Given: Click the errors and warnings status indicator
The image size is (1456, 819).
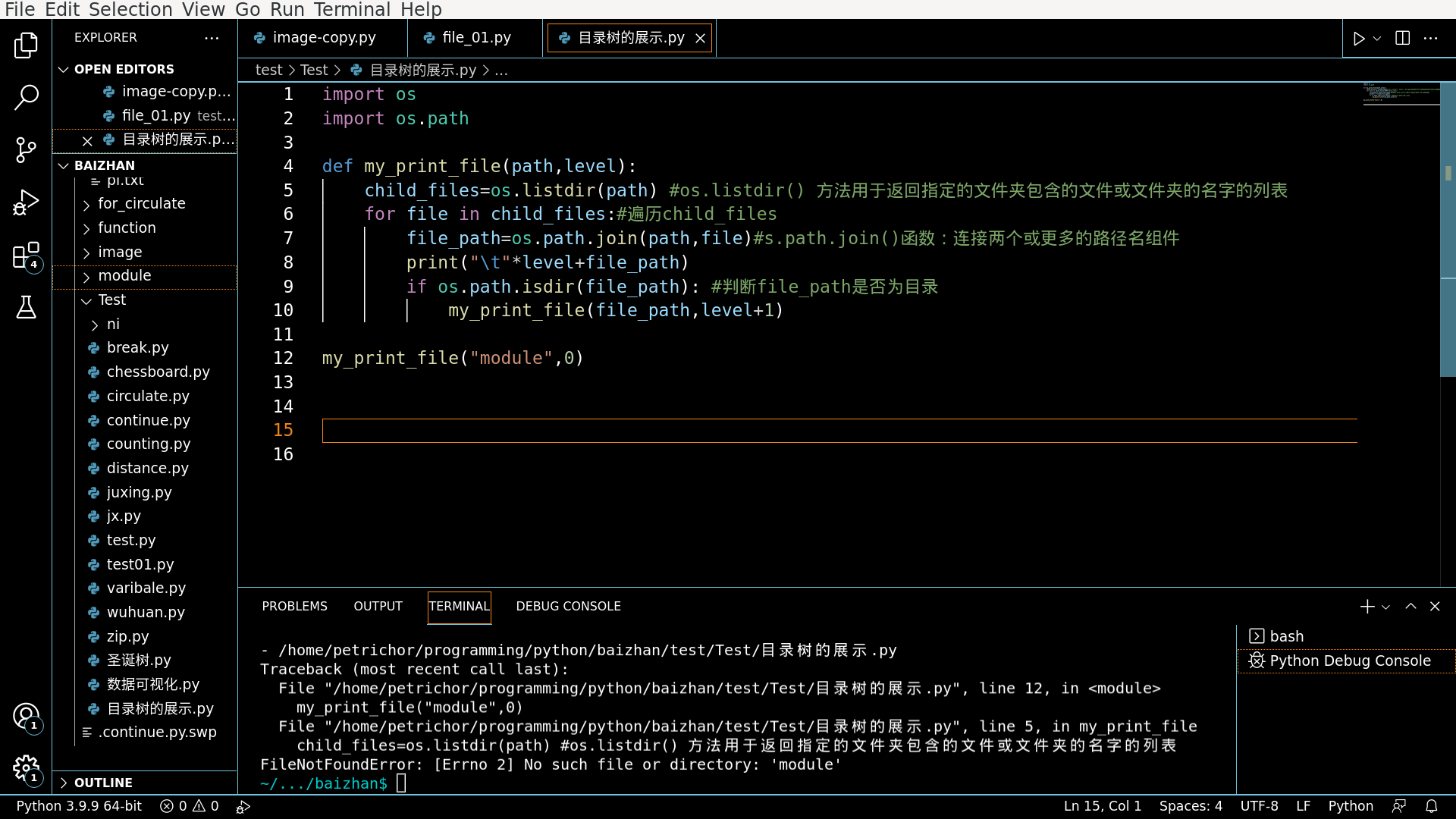Looking at the screenshot, I should click(189, 806).
